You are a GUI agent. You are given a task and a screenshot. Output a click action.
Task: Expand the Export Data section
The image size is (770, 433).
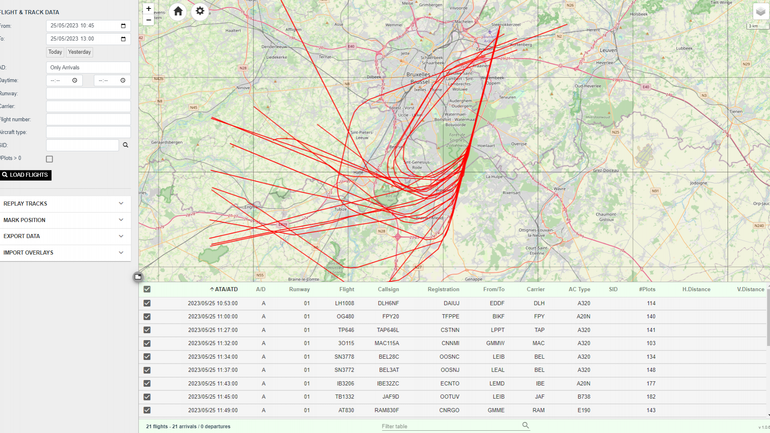tap(64, 237)
